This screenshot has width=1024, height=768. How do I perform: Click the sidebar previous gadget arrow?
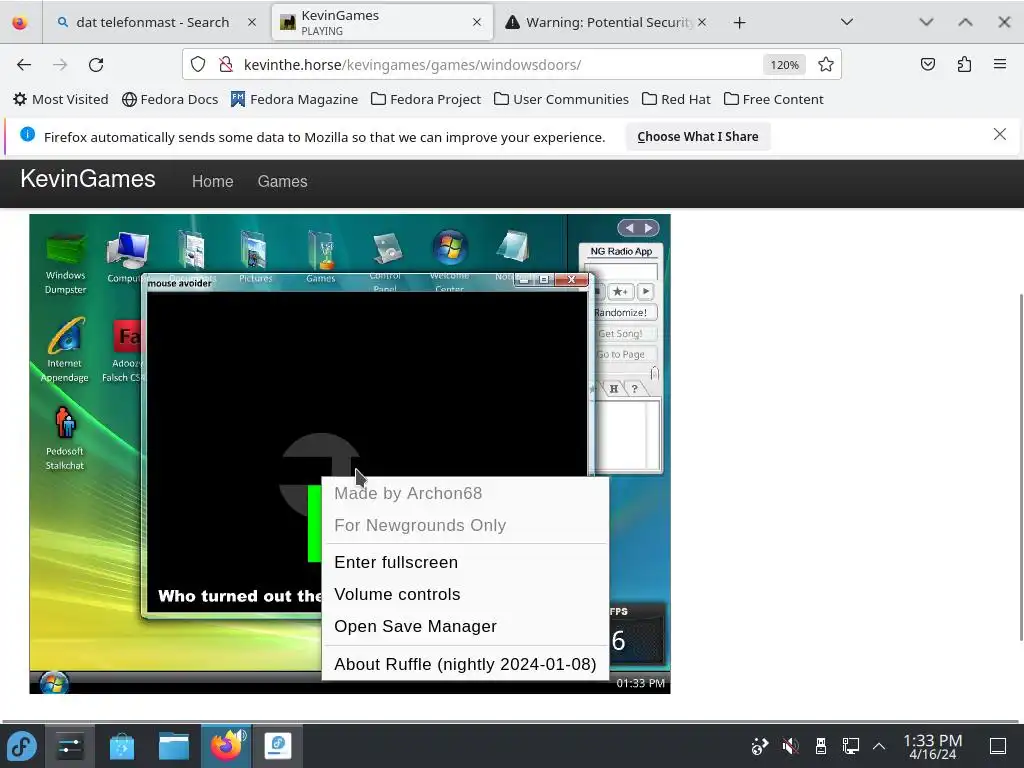pyautogui.click(x=629, y=228)
